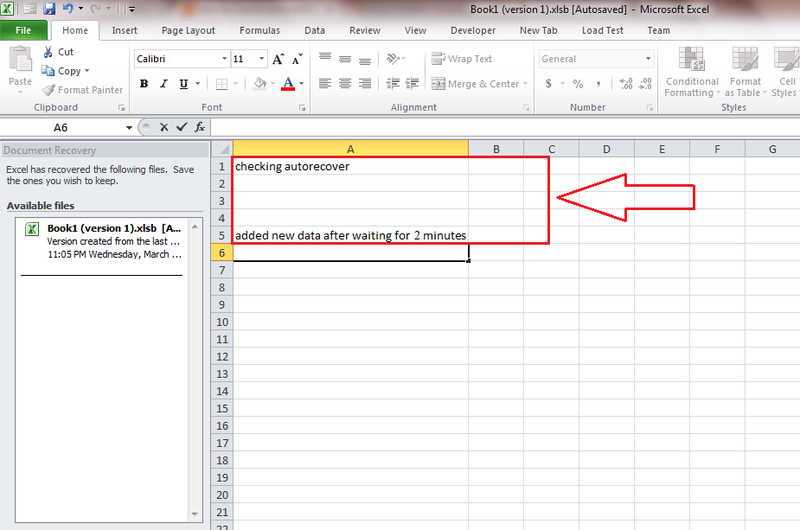Toggle Underline formatting
The image size is (800, 530).
(183, 84)
